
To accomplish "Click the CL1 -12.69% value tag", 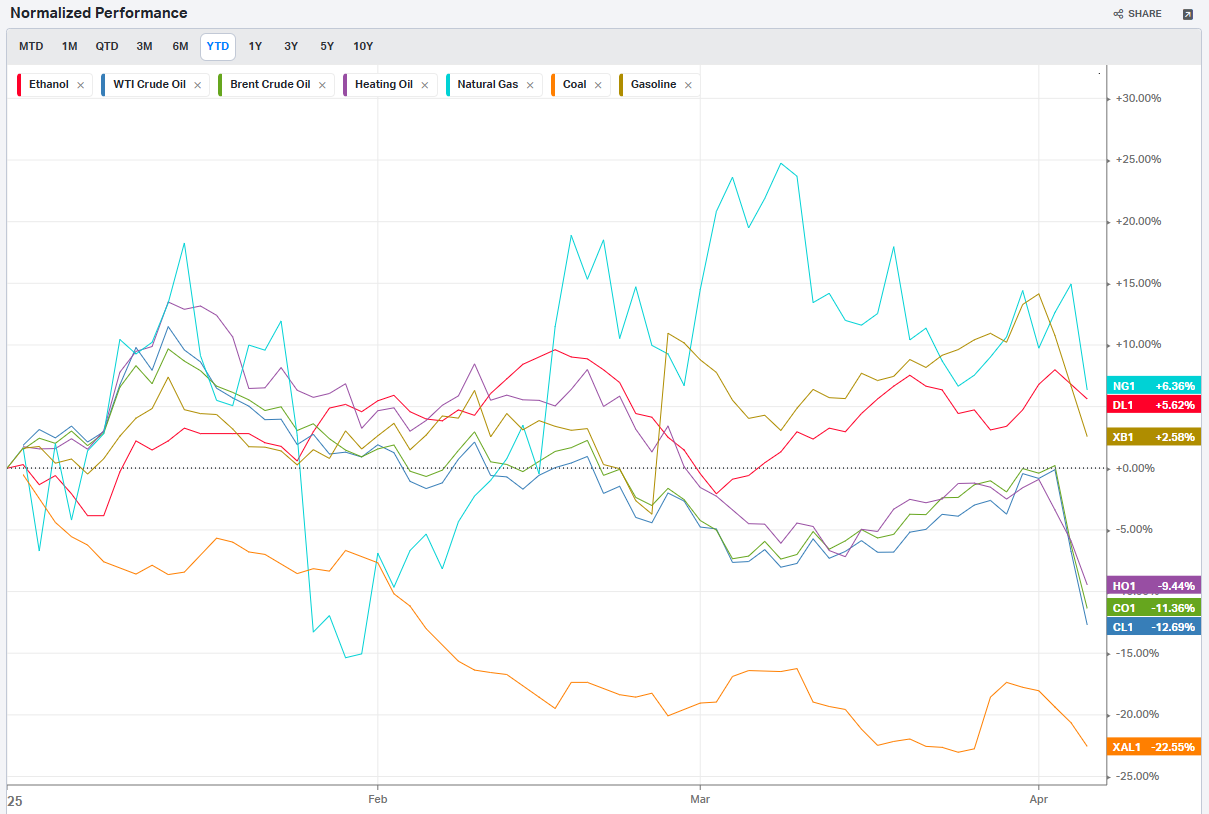I will point(1154,627).
